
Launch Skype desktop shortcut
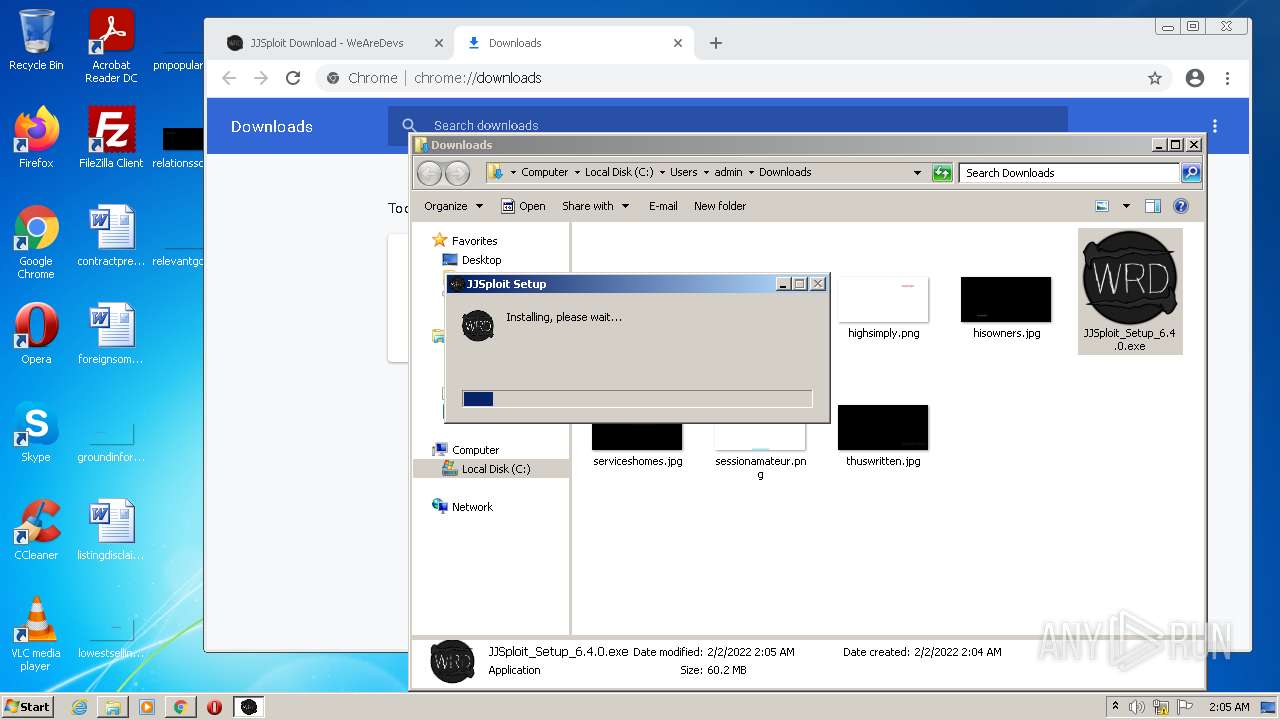(36, 432)
